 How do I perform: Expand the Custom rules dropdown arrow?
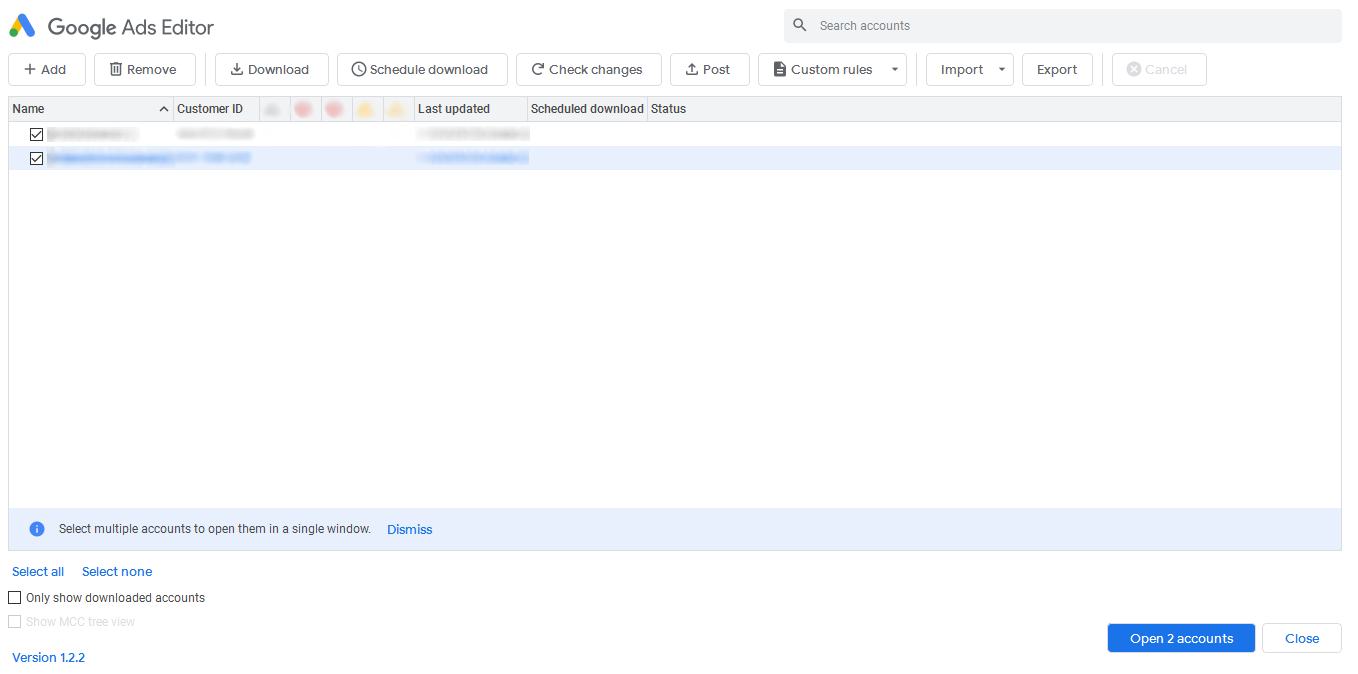895,70
